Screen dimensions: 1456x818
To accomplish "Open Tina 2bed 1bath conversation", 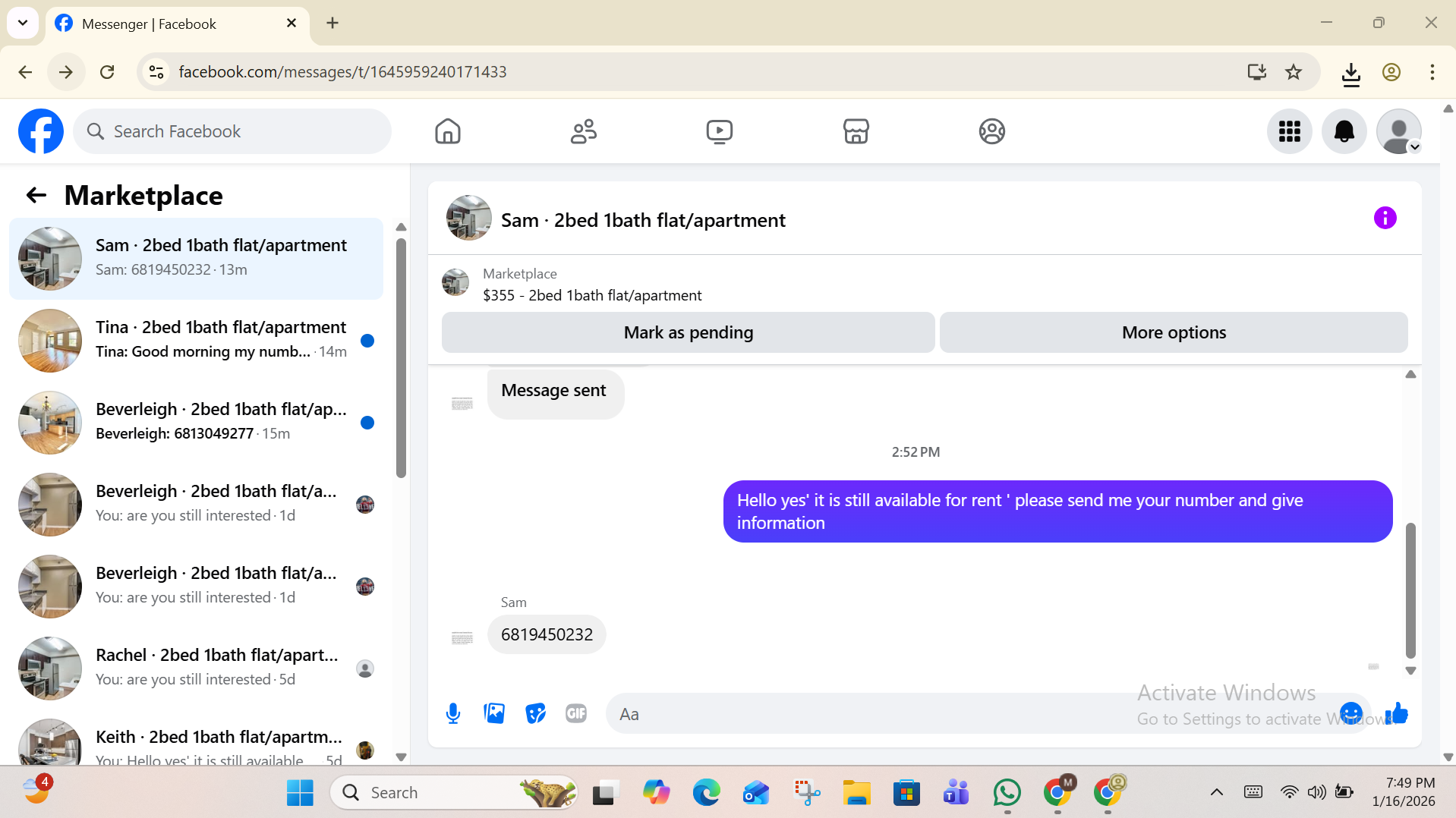I will point(196,341).
